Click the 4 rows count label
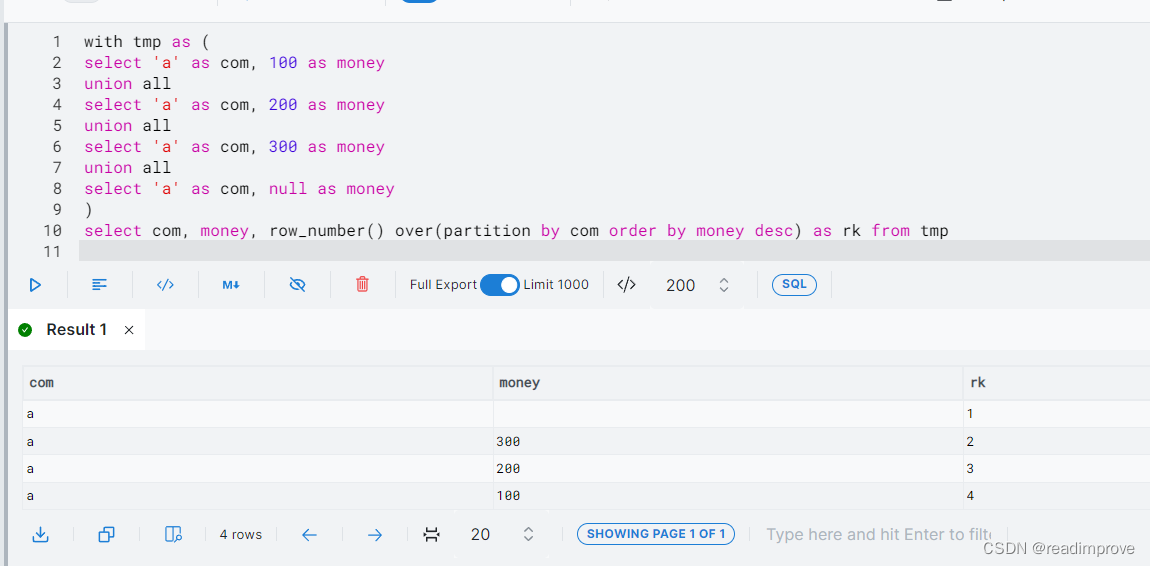The height and width of the screenshot is (566, 1150). 241,534
